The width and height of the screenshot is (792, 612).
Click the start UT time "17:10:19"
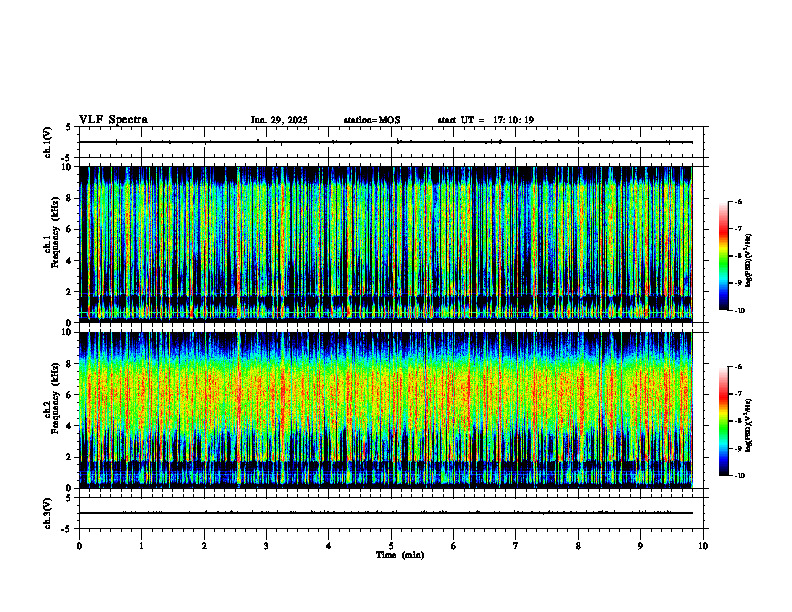514,120
